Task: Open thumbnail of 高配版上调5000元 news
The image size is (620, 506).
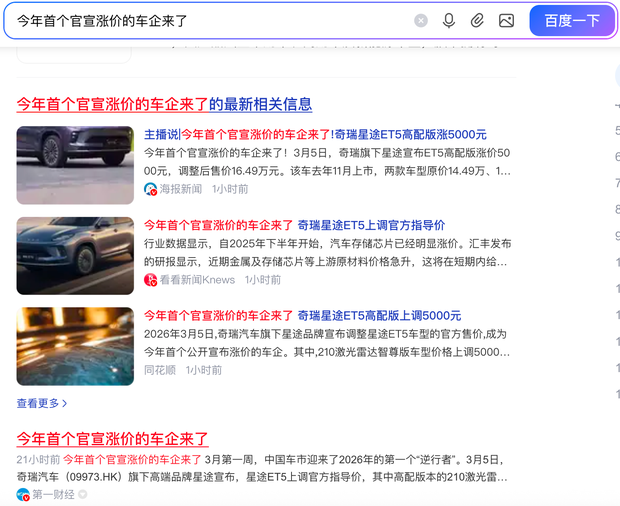Action: tap(75, 346)
